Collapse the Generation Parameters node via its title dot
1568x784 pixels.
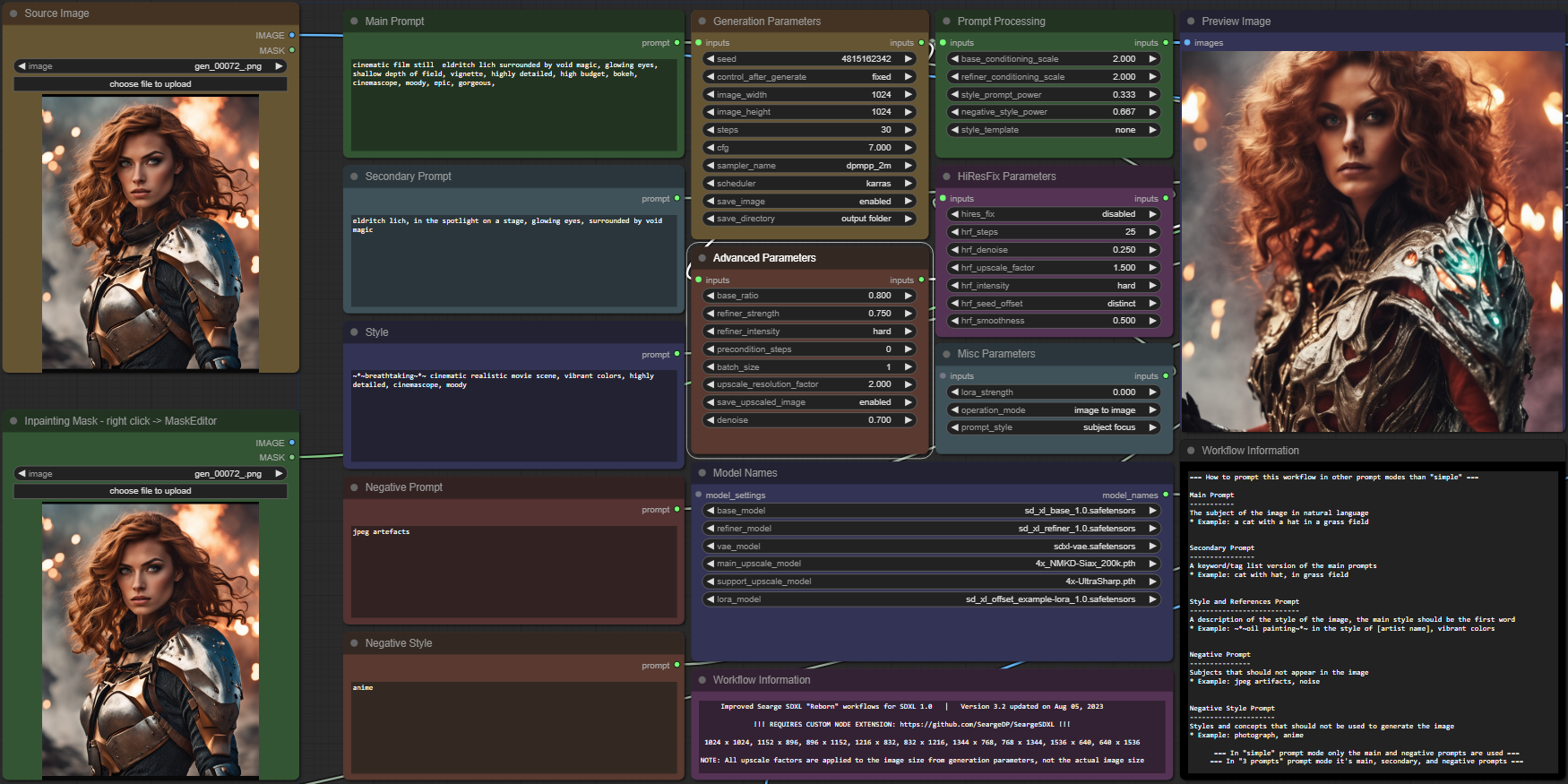(702, 22)
